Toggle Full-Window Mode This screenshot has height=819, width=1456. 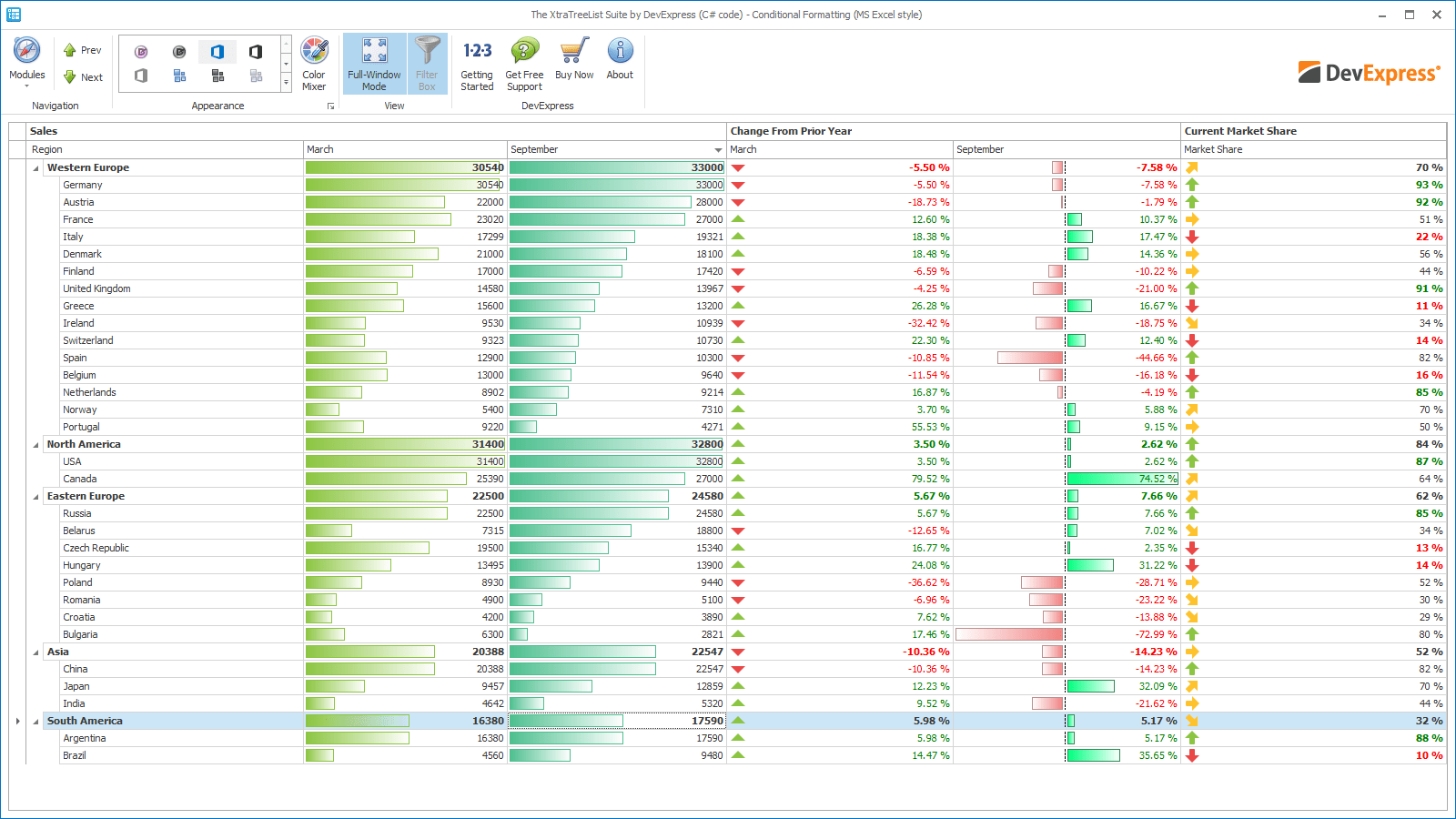coord(374,64)
